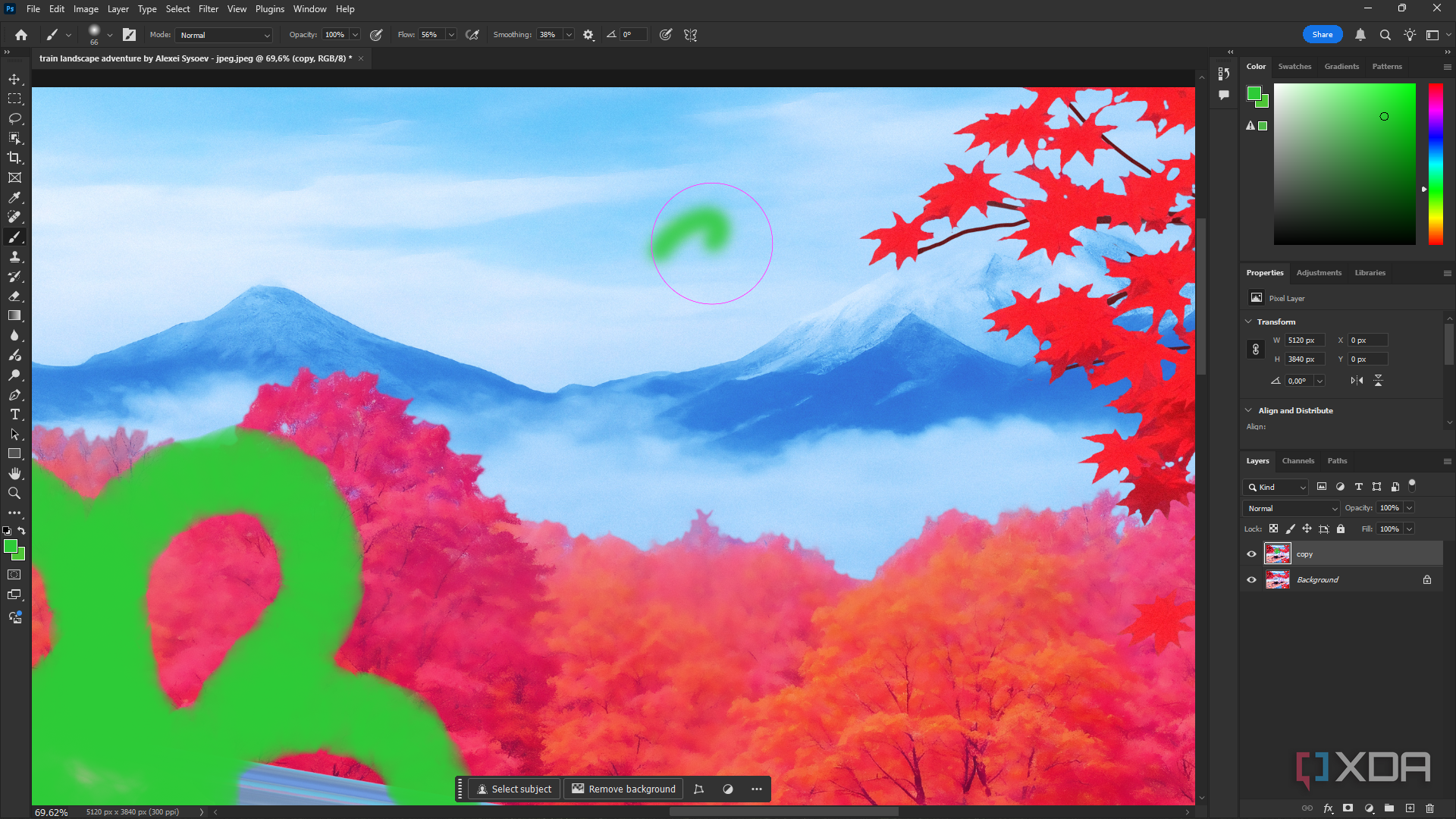
Task: Select the Spot Healing Brush tool
Action: pyautogui.click(x=14, y=217)
